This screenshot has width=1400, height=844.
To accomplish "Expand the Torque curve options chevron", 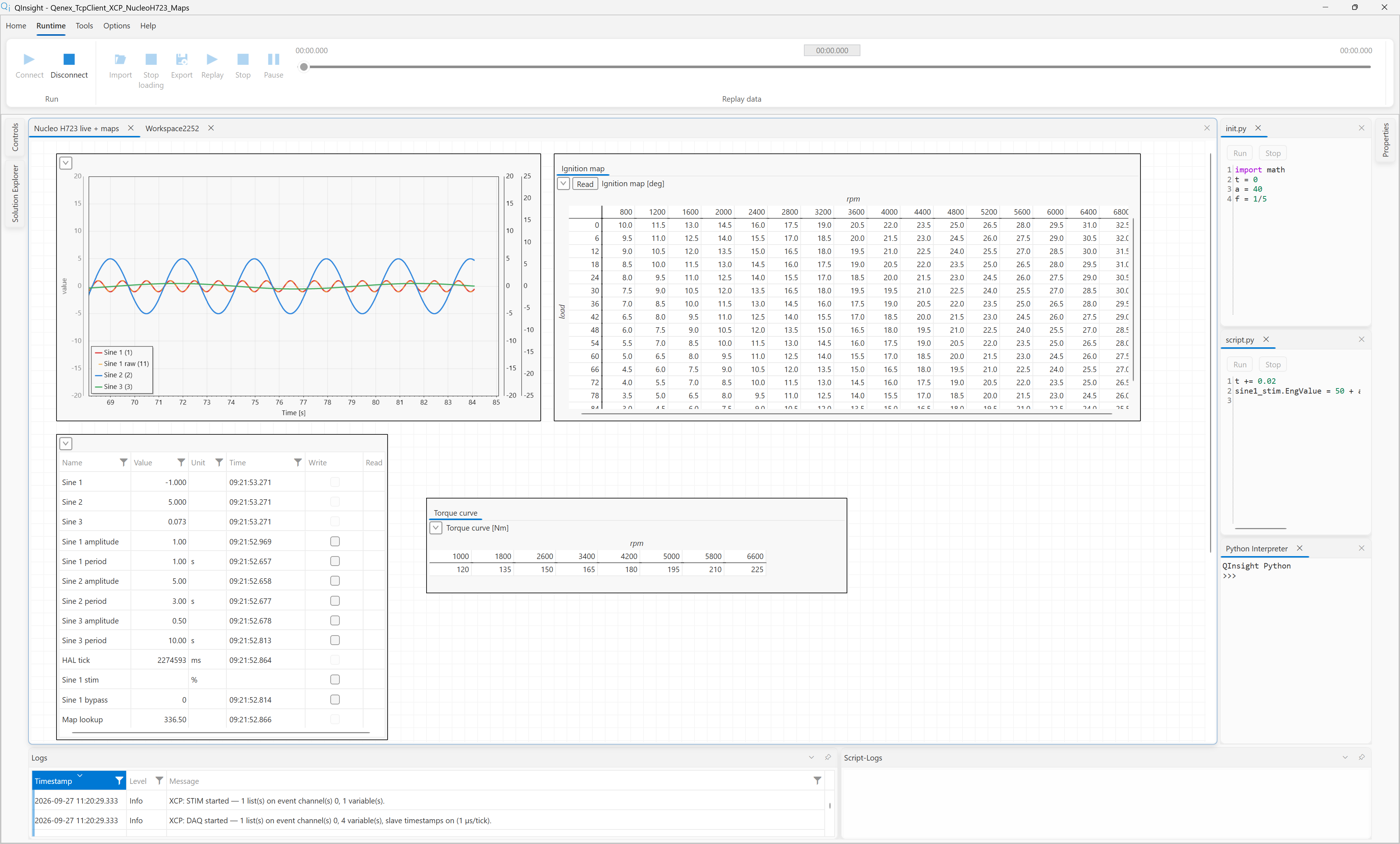I will click(x=435, y=528).
